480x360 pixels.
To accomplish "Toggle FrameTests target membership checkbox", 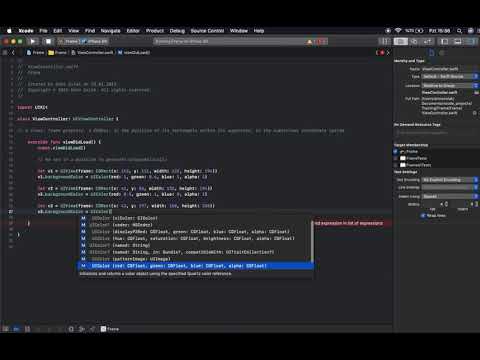I will pyautogui.click(x=396, y=158).
